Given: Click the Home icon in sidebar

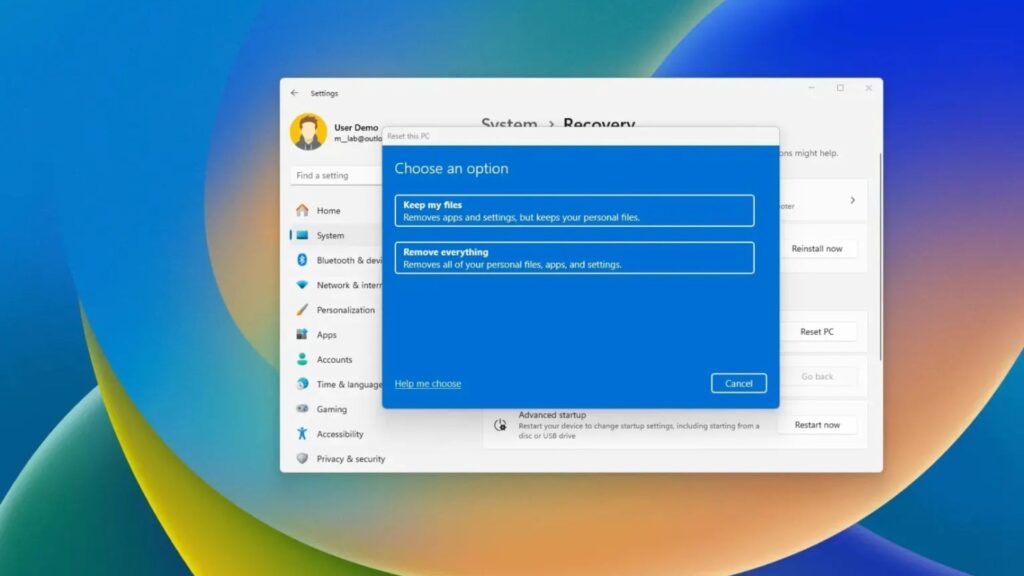Looking at the screenshot, I should (302, 211).
